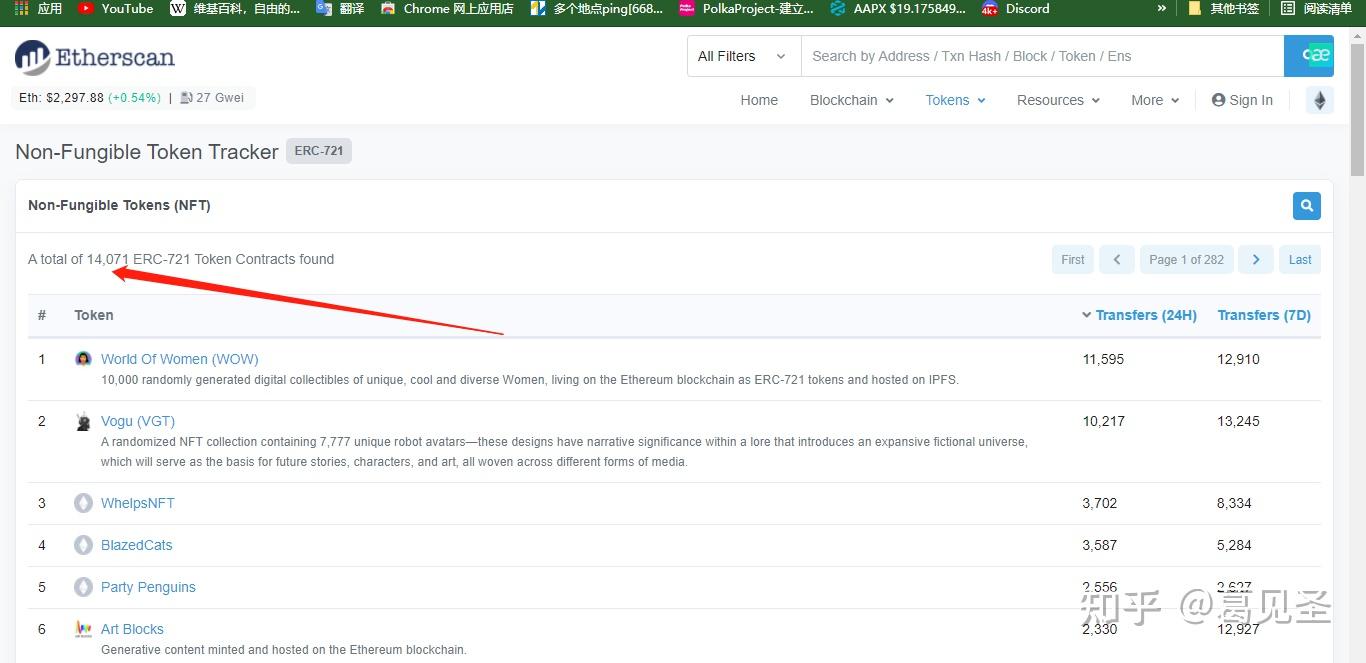The height and width of the screenshot is (663, 1366).
Task: Jump to Last page
Action: pyautogui.click(x=1300, y=259)
